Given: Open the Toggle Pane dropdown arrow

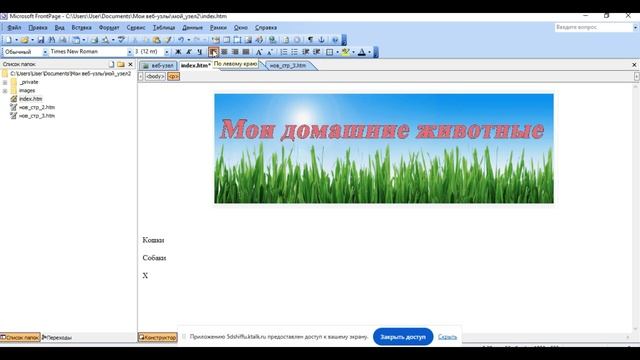Looking at the screenshot, I should click(84, 40).
